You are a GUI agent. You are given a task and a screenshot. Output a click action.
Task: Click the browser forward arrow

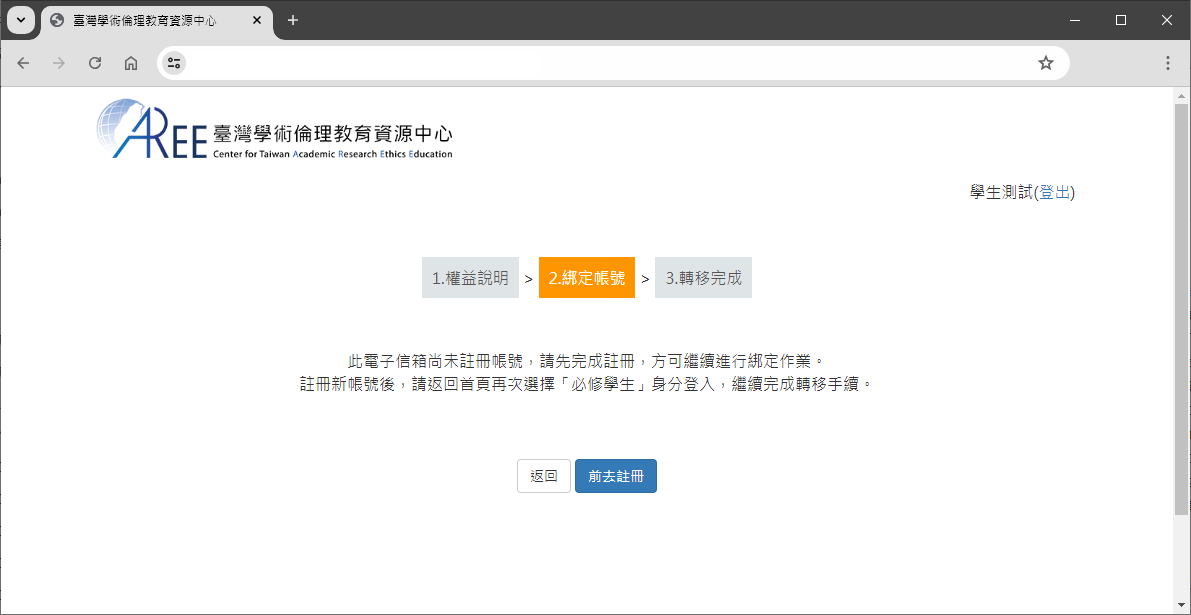coord(58,63)
